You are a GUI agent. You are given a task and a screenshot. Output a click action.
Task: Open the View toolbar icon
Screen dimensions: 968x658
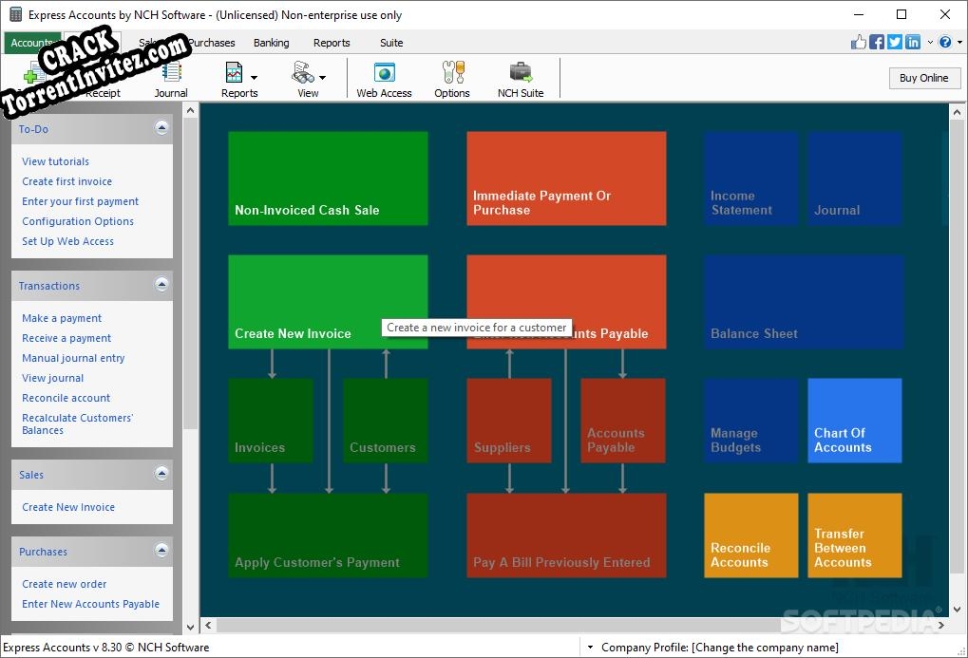pos(305,78)
